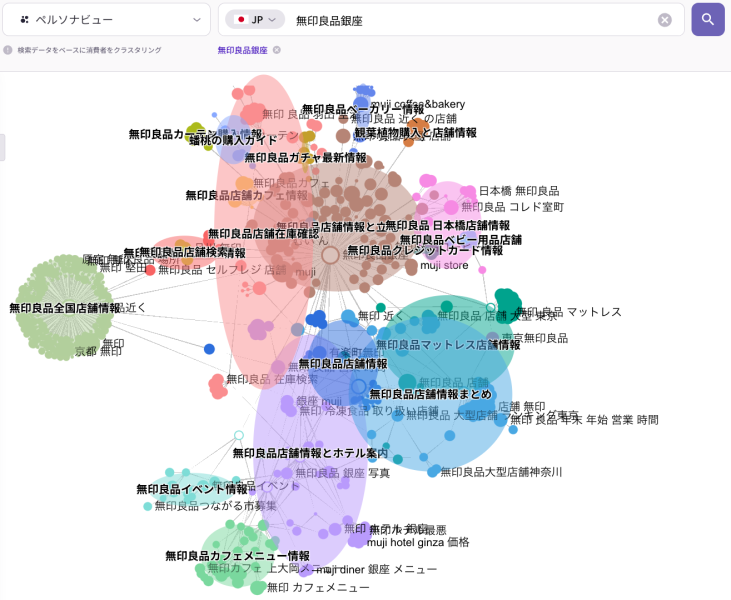Click the 日本橋 無印良品 keyword node label

[x=519, y=191]
